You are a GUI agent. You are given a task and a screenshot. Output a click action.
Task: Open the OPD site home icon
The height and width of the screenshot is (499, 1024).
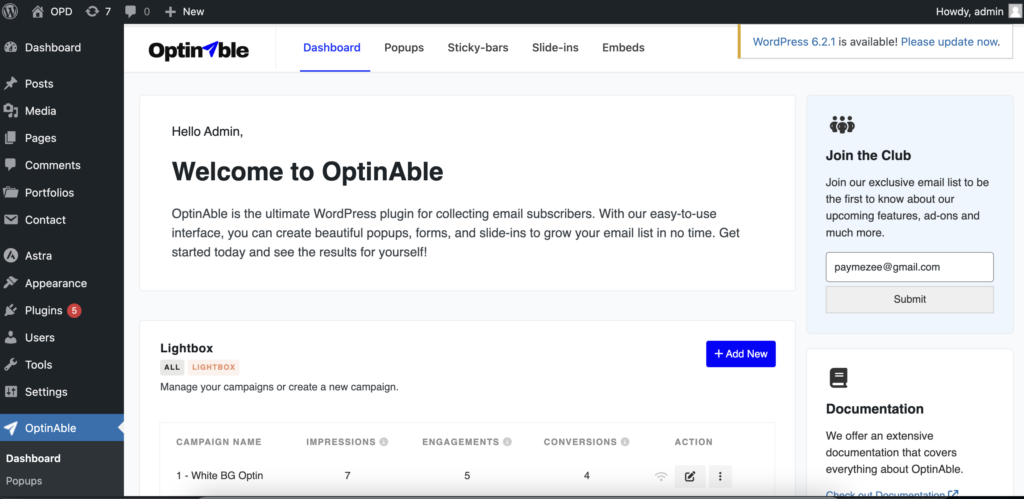pyautogui.click(x=38, y=11)
